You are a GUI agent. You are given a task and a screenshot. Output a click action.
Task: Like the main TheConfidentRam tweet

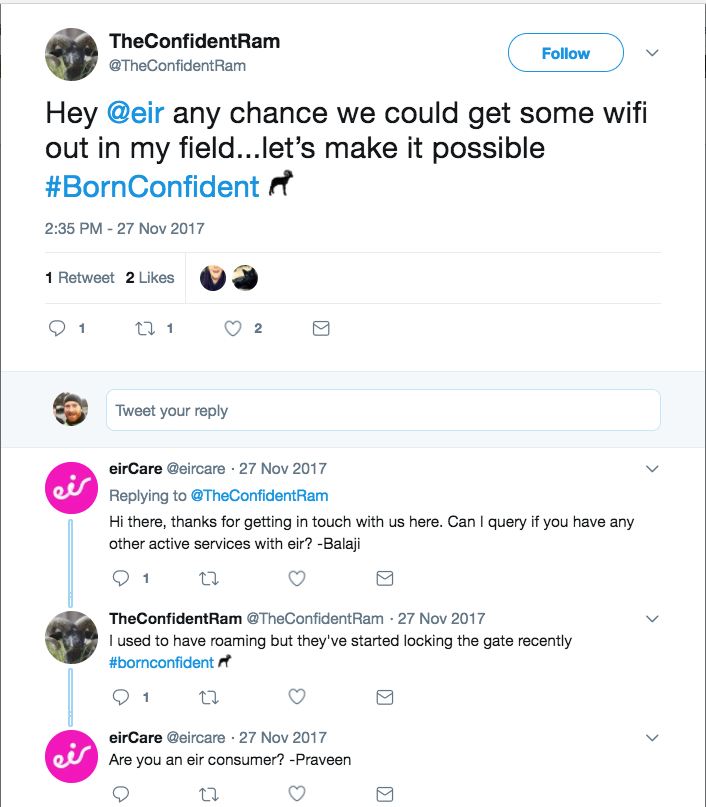(x=233, y=328)
